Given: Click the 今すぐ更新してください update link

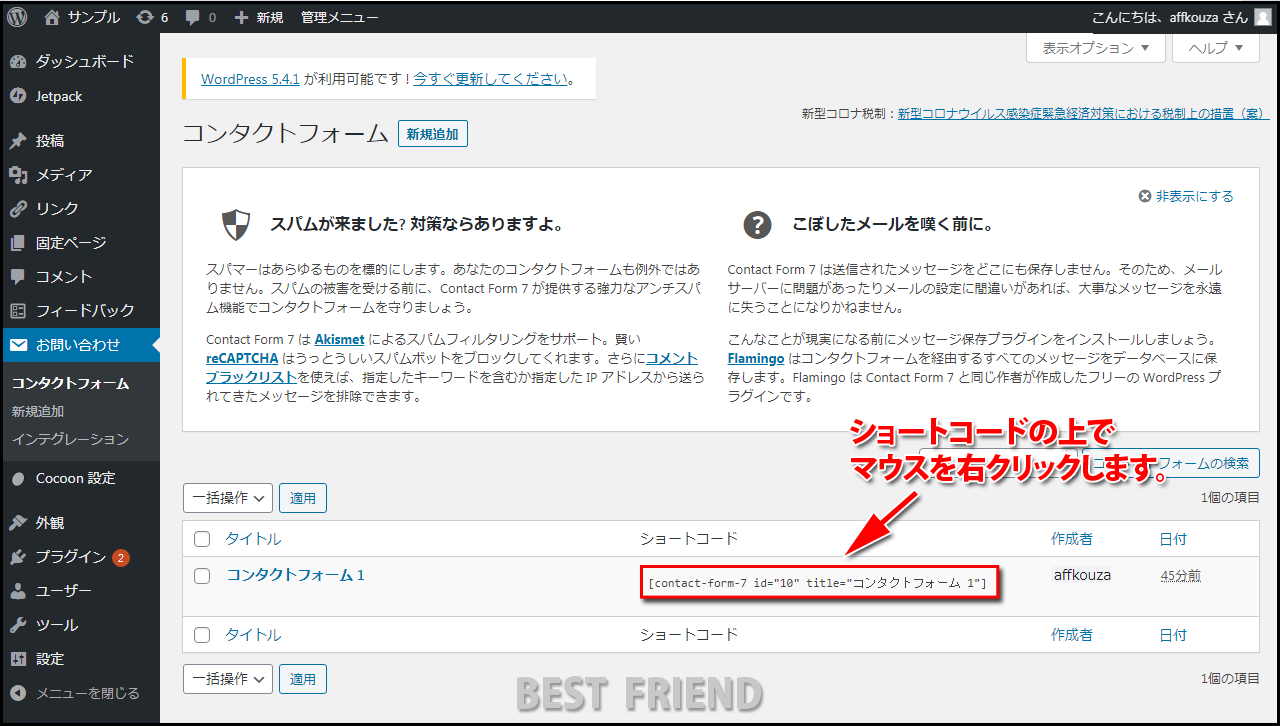Looking at the screenshot, I should [491, 79].
